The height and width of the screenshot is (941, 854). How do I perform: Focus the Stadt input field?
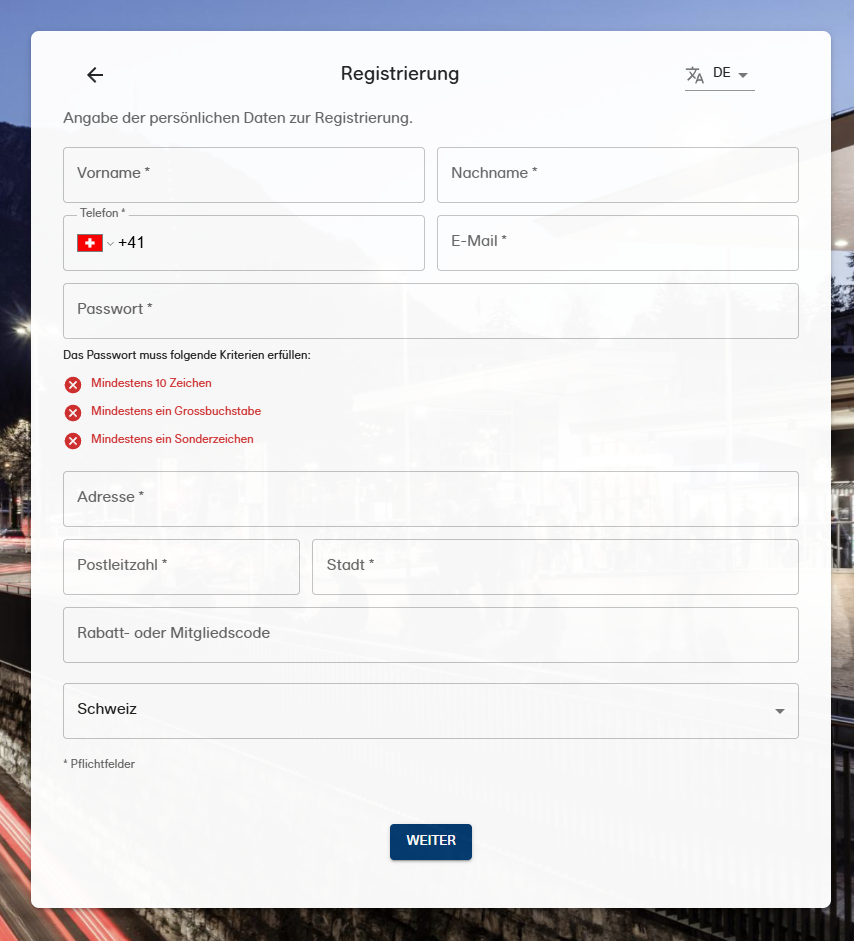(x=555, y=567)
